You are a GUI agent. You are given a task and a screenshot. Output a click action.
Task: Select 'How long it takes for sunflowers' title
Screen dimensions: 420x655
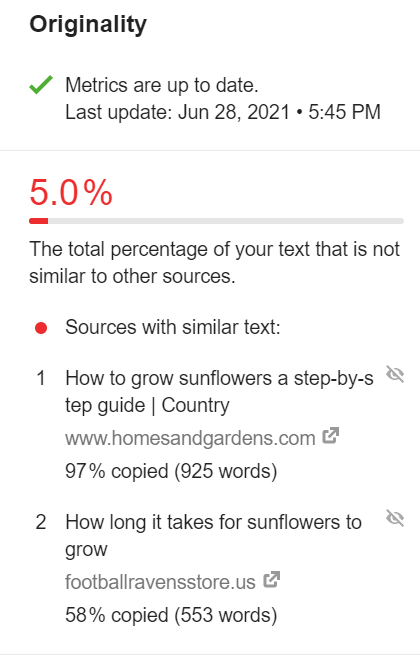213,536
